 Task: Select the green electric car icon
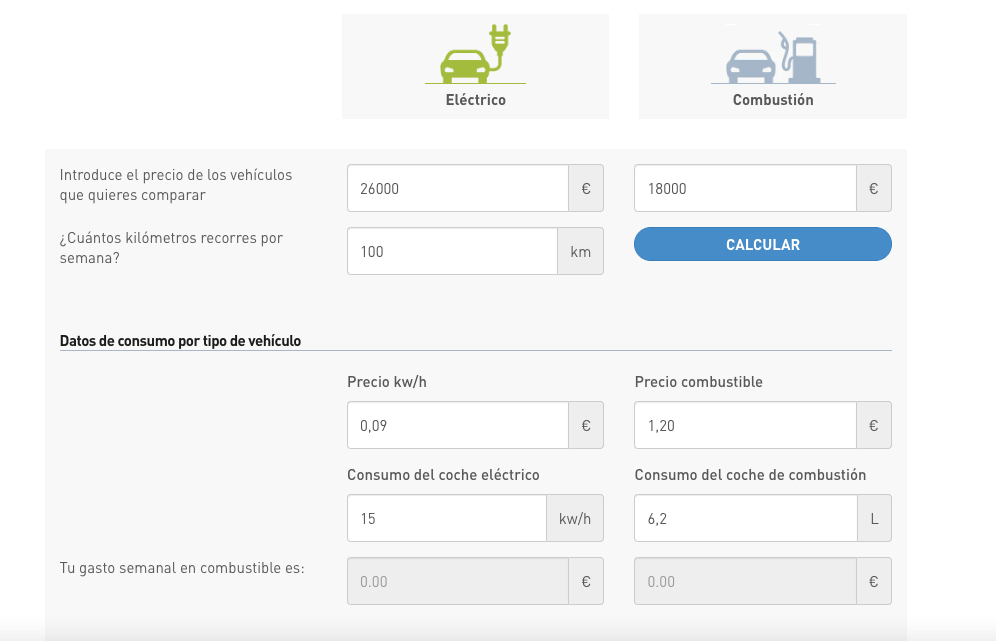[476, 54]
